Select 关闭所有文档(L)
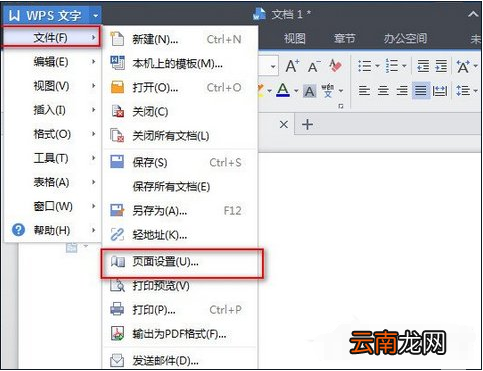Viewport: 483px width, 371px height. pyautogui.click(x=180, y=136)
